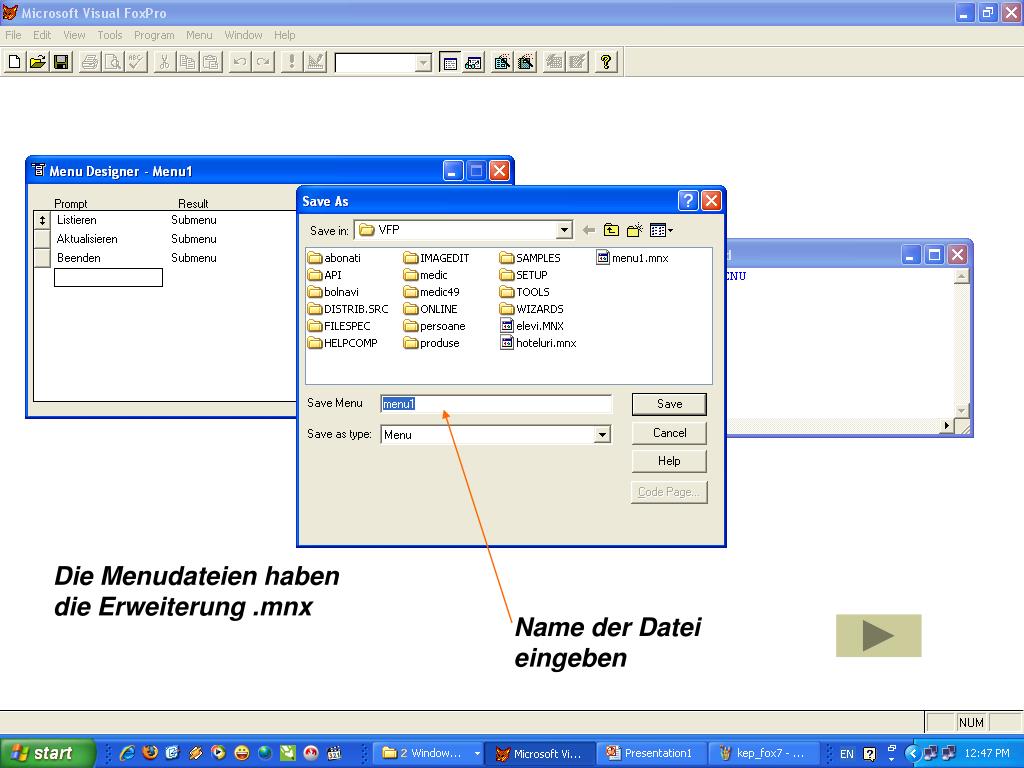The width and height of the screenshot is (1024, 768).
Task: Switch to Presentation1 in the taskbar
Action: click(x=650, y=753)
